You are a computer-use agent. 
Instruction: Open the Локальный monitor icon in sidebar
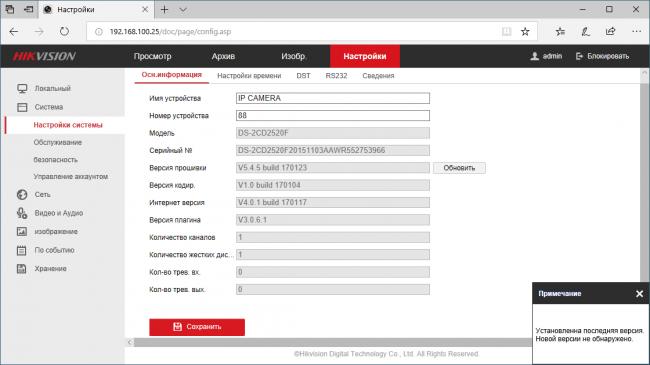point(22,88)
